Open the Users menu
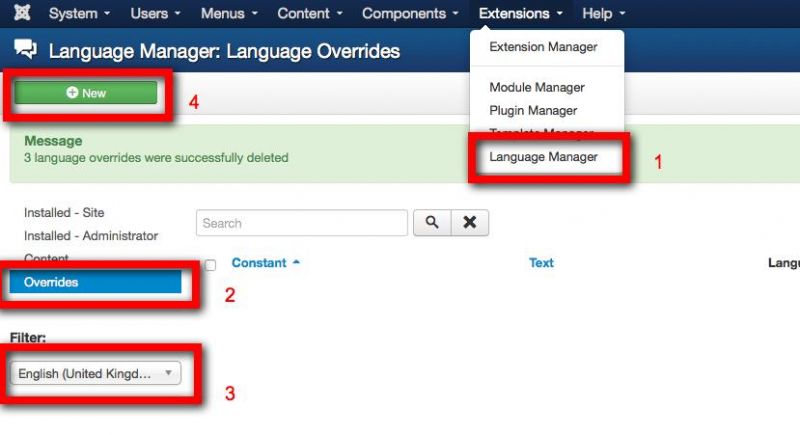The image size is (800, 435). tap(155, 13)
